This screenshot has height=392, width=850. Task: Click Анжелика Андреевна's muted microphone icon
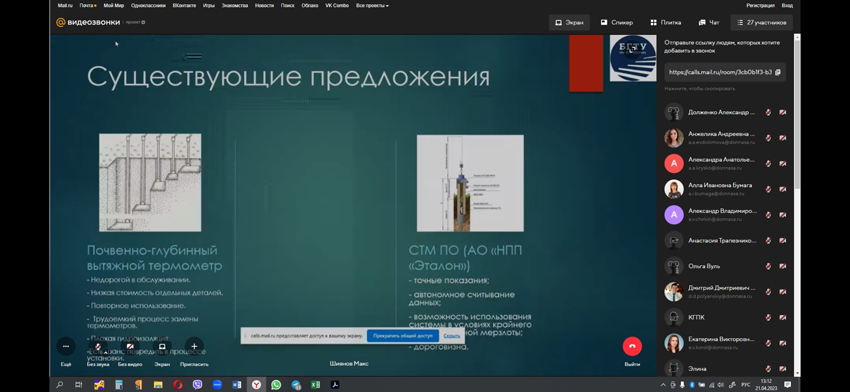pyautogui.click(x=768, y=138)
